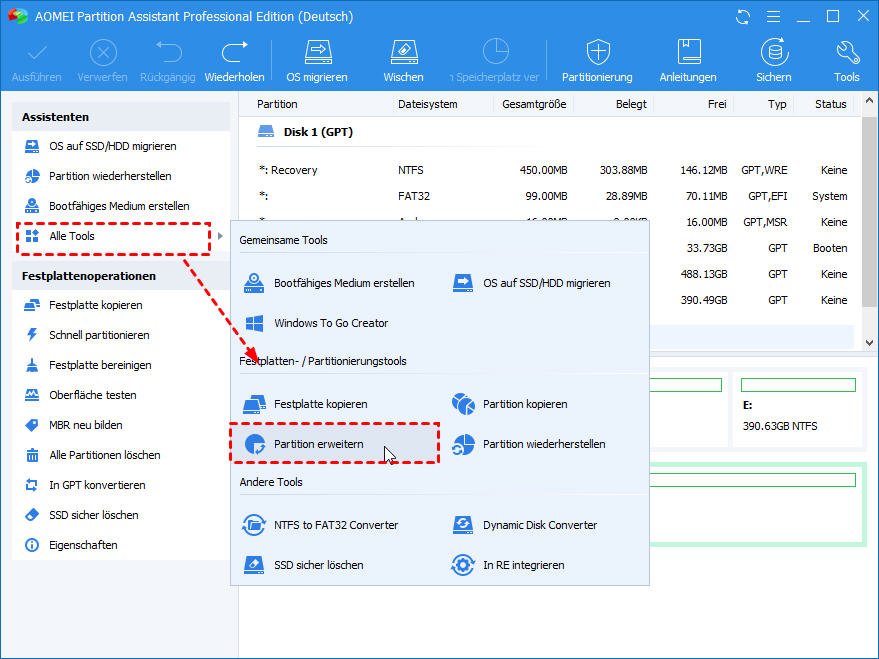Select the Wischen toolbar tool
The width and height of the screenshot is (879, 659).
coord(403,61)
